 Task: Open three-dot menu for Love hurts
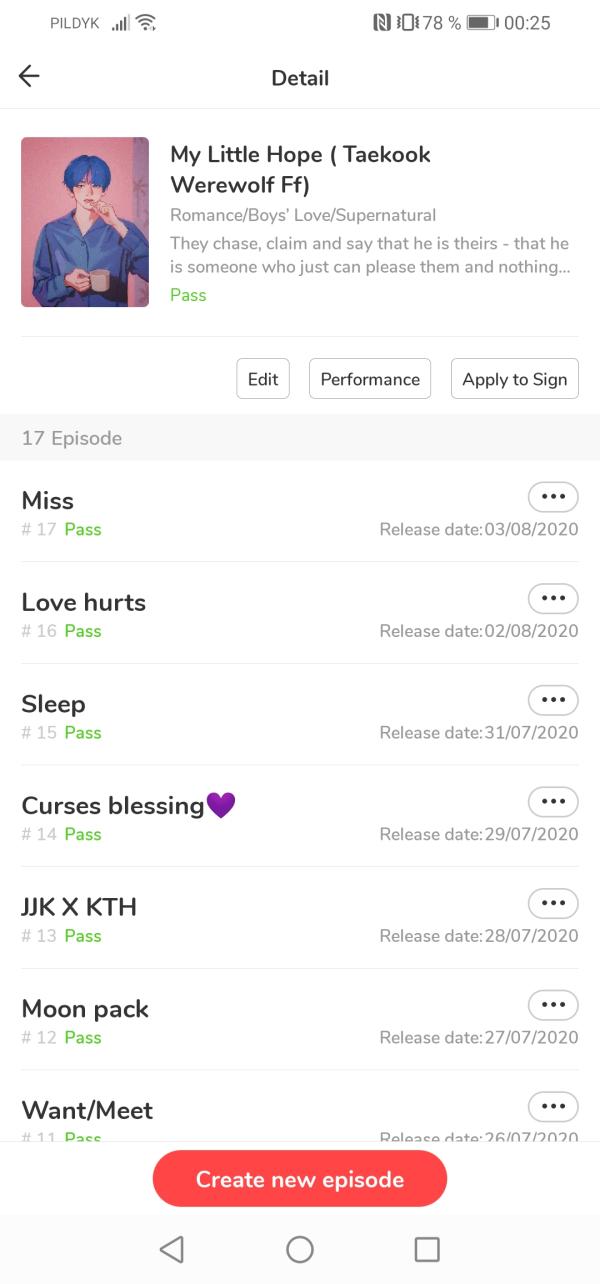553,598
